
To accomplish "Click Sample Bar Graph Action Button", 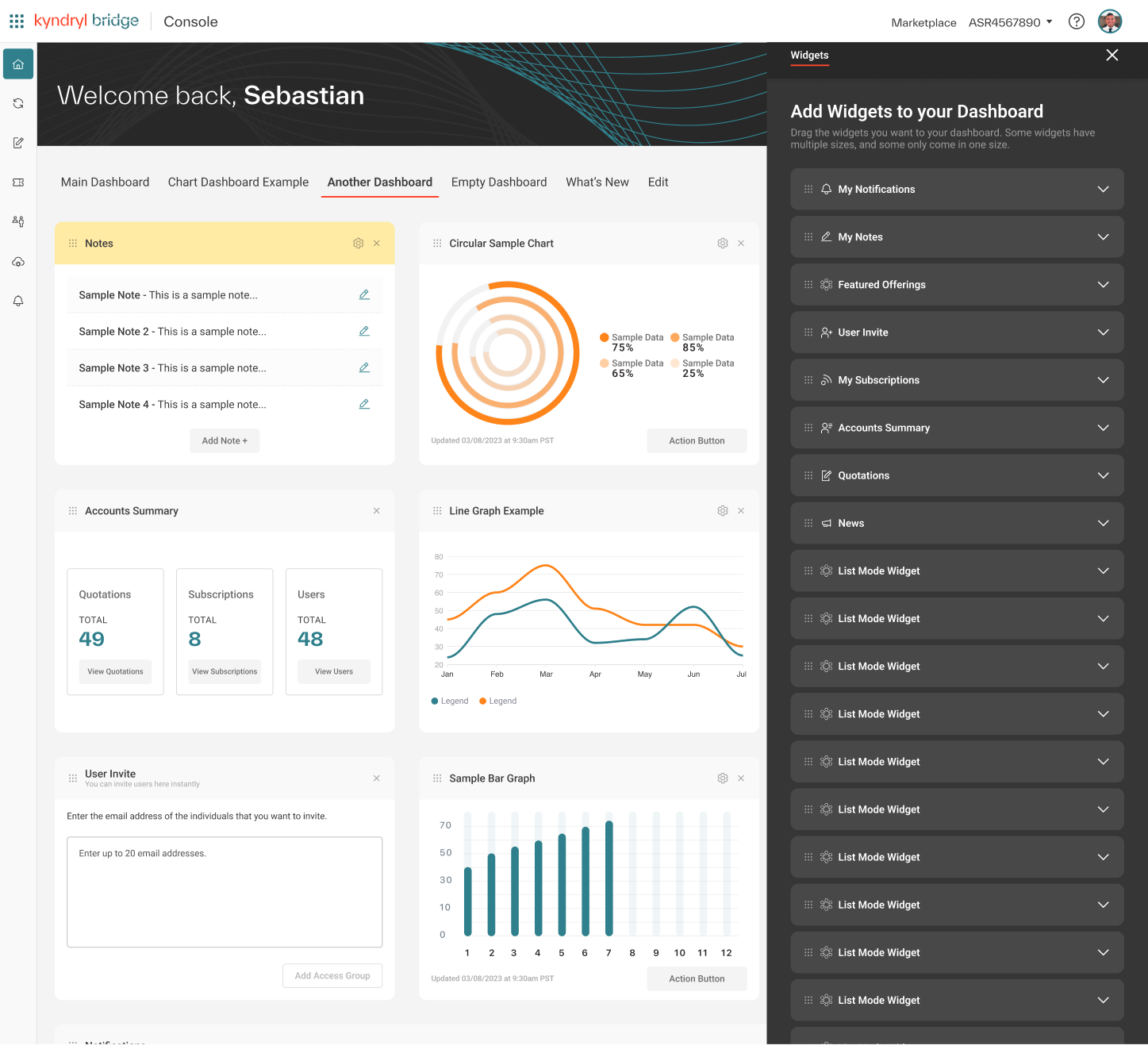I will tap(697, 979).
